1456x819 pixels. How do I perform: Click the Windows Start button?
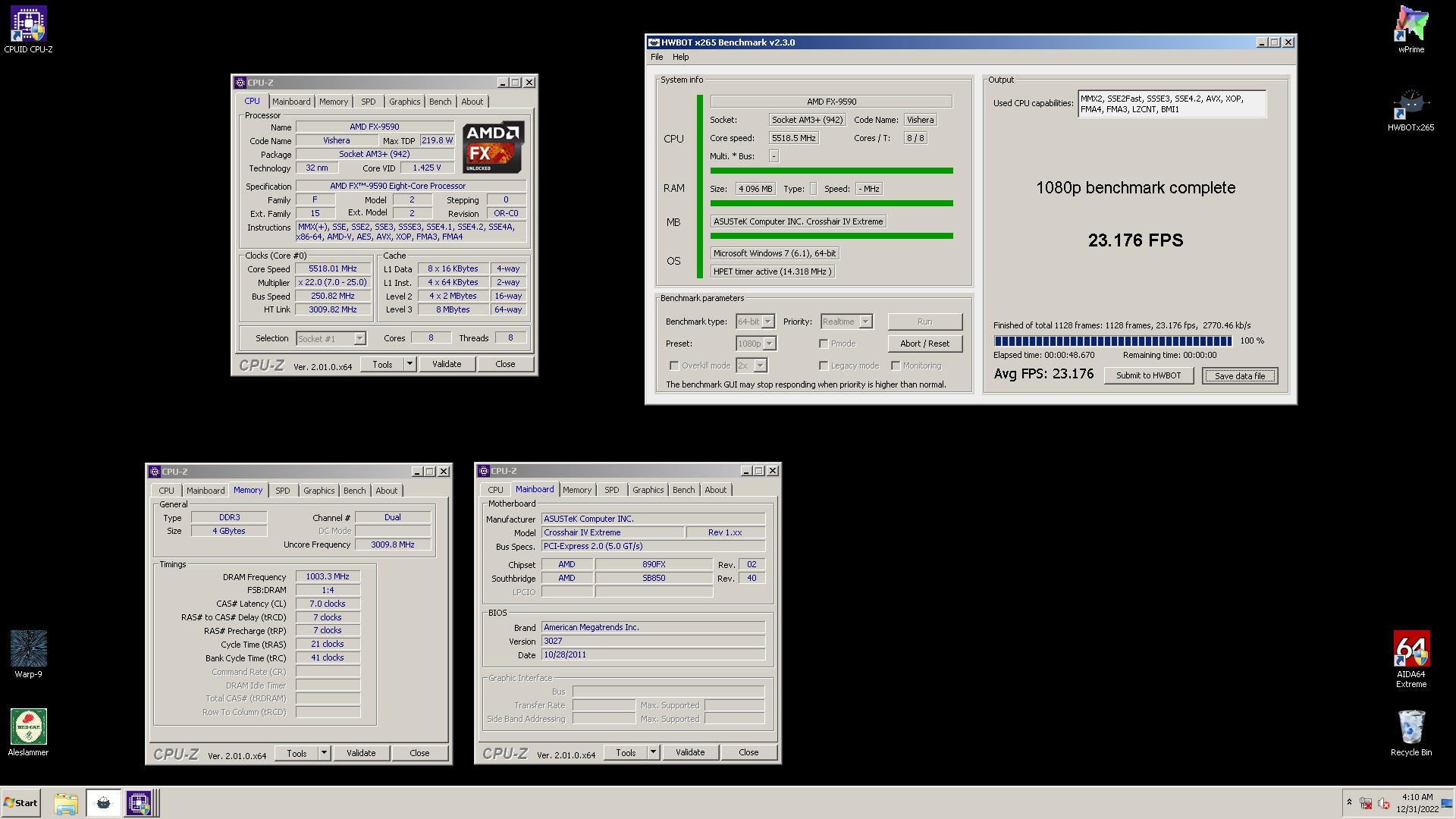pos(20,803)
